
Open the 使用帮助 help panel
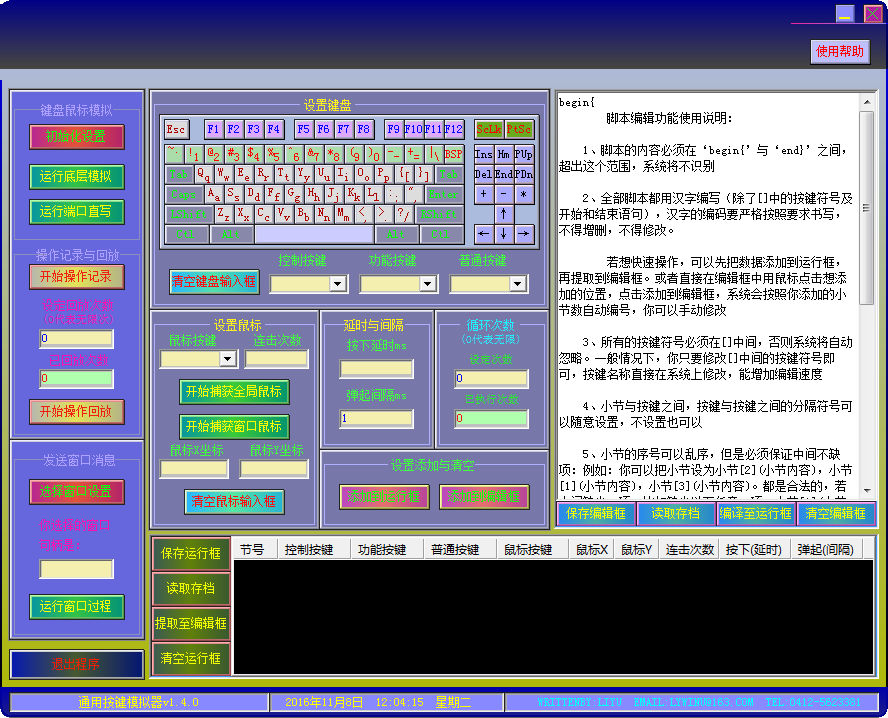[x=839, y=51]
